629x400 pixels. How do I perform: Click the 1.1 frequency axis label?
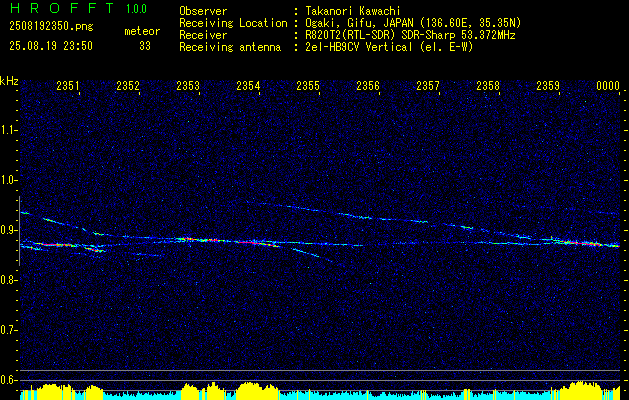coord(9,130)
